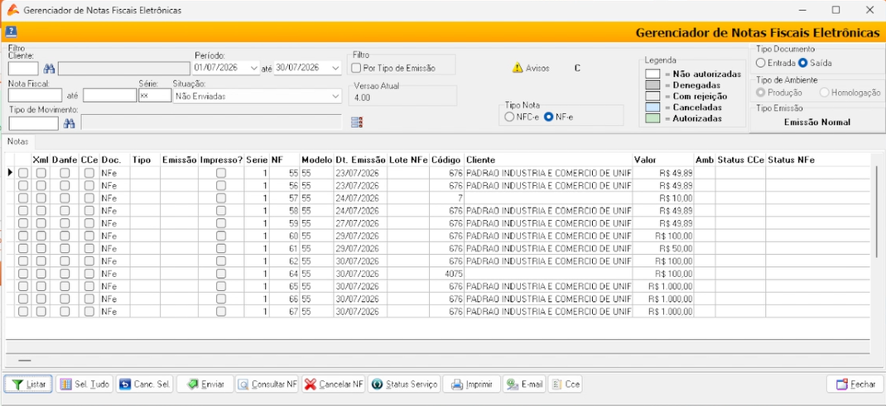The height and width of the screenshot is (406, 886).
Task: Select NF-e note type
Action: click(548, 117)
